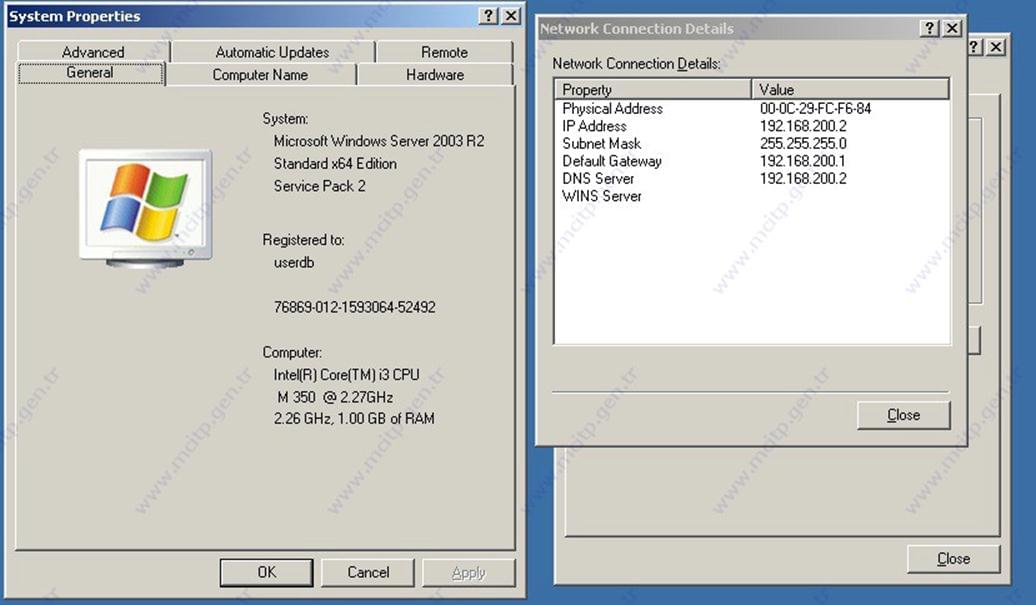Switch to the Hardware tab
Image resolution: width=1036 pixels, height=605 pixels.
(435, 75)
